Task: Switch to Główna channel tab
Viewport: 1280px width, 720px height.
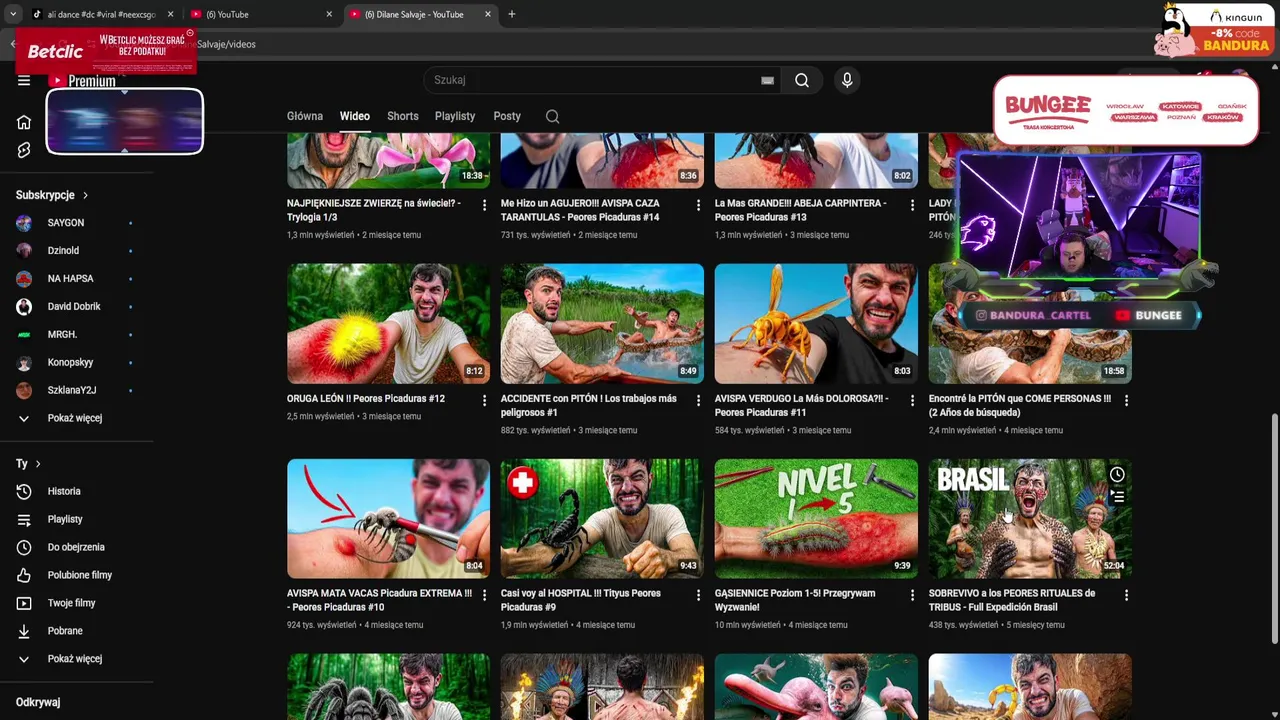Action: point(305,116)
